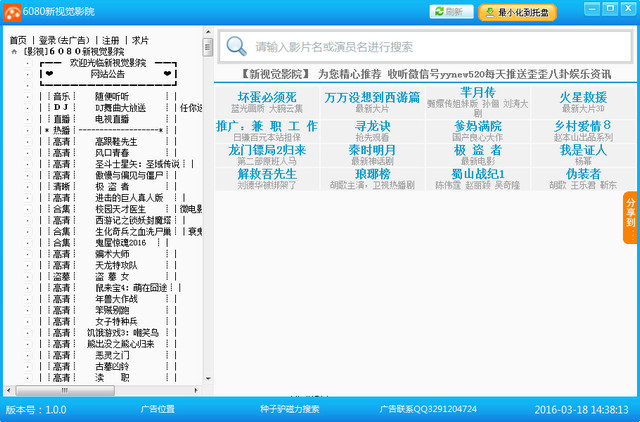Select 熊出没之熊心归来 entry
Viewport: 640px width, 422px height.
click(121, 344)
